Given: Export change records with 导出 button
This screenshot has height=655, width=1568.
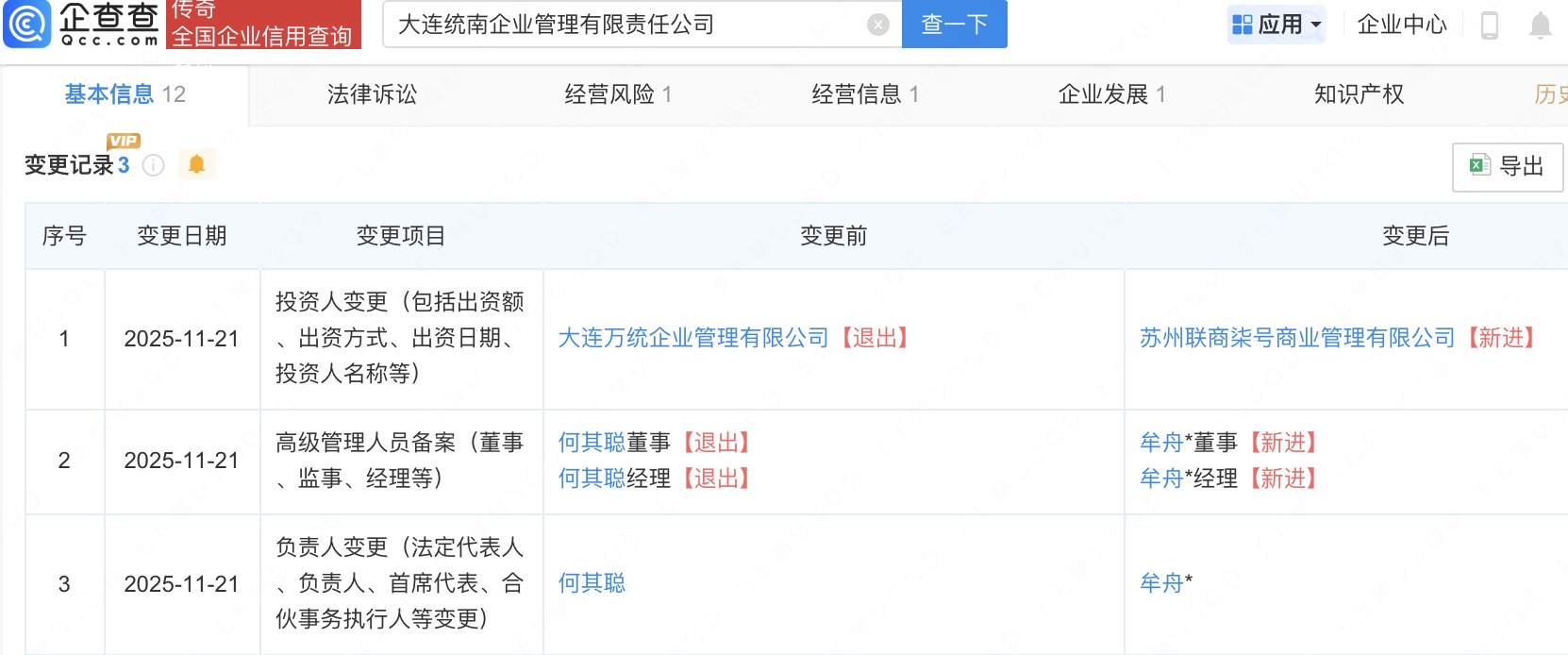Looking at the screenshot, I should [1507, 167].
